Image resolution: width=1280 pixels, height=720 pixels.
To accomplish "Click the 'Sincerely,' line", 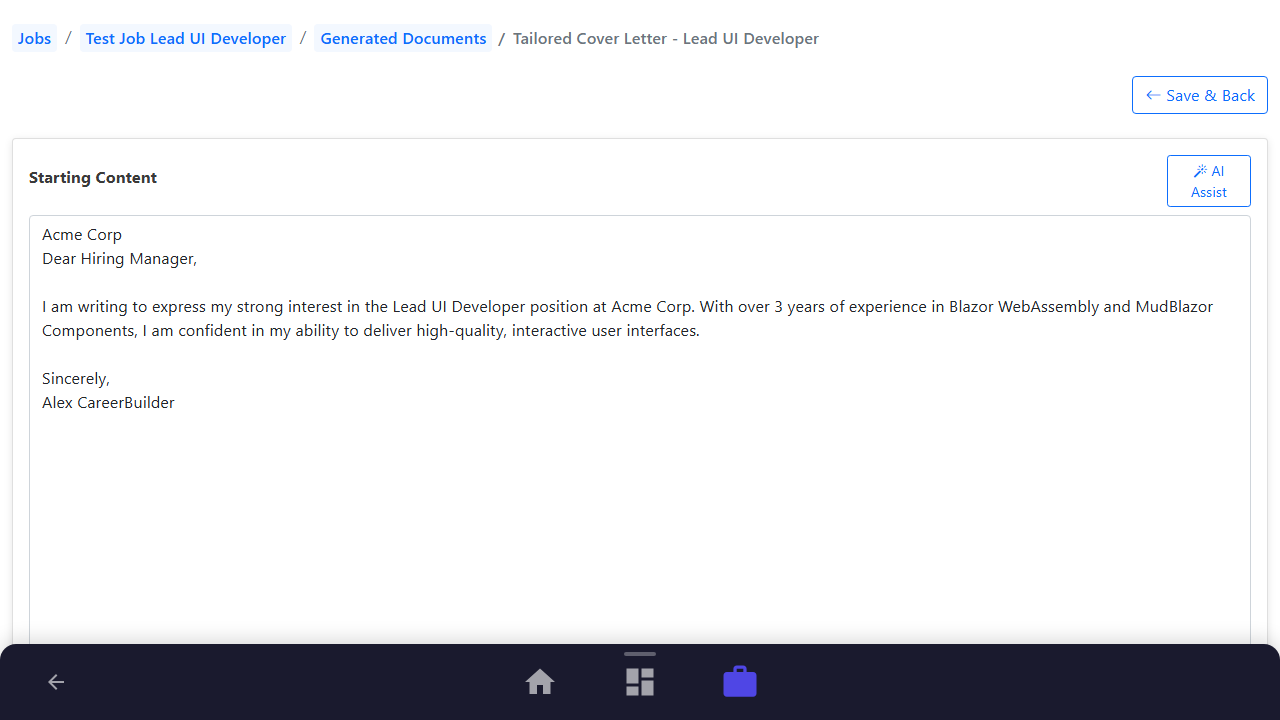I will click(x=76, y=378).
